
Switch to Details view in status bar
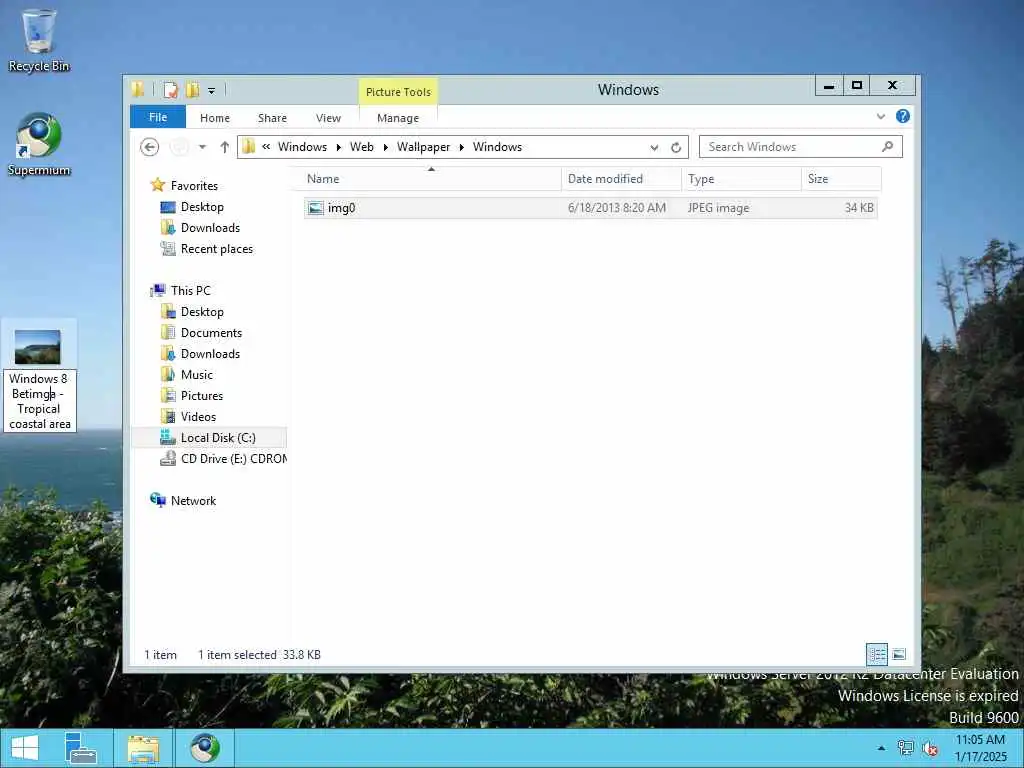click(876, 654)
